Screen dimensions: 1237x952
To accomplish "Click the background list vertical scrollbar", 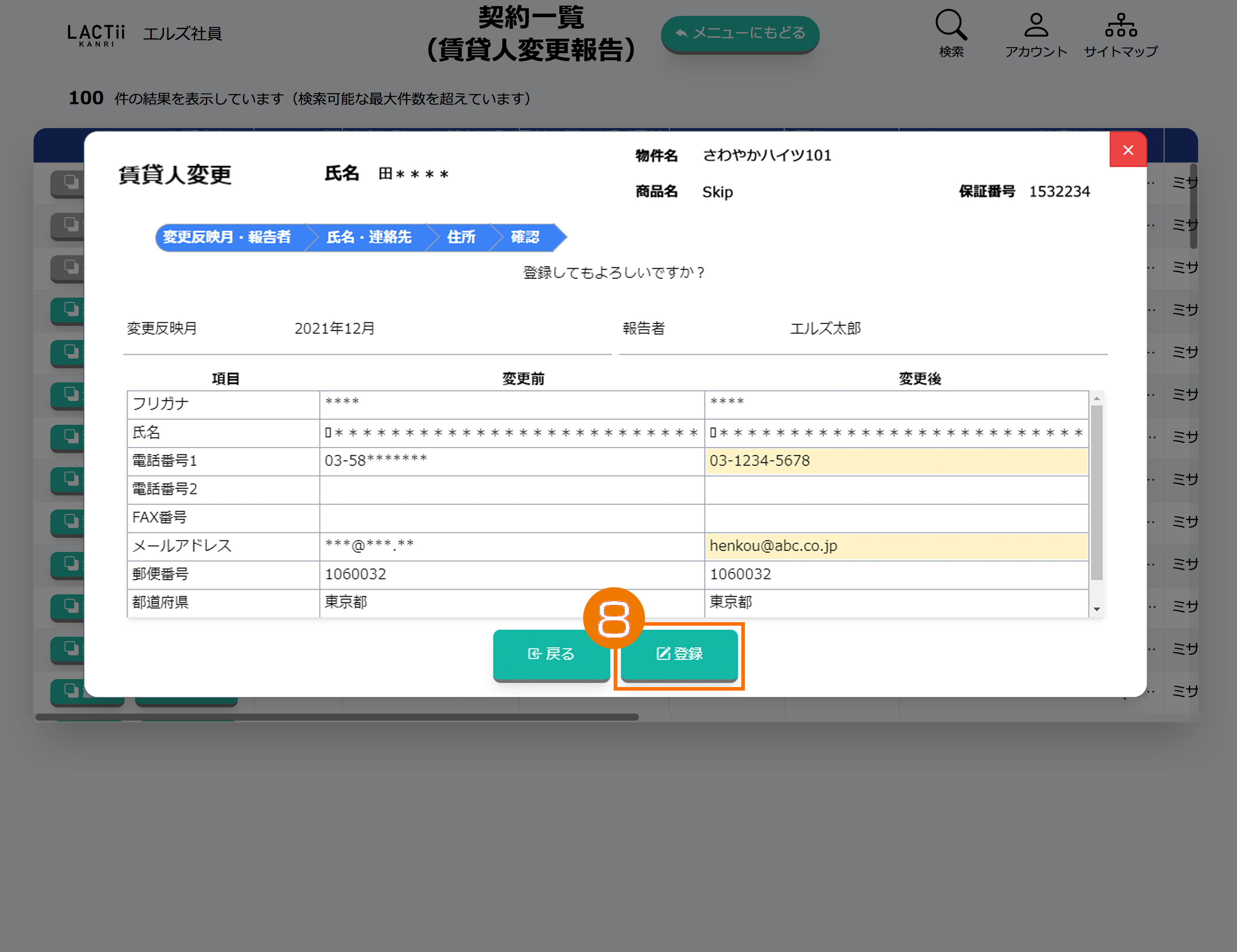I will pyautogui.click(x=1193, y=207).
